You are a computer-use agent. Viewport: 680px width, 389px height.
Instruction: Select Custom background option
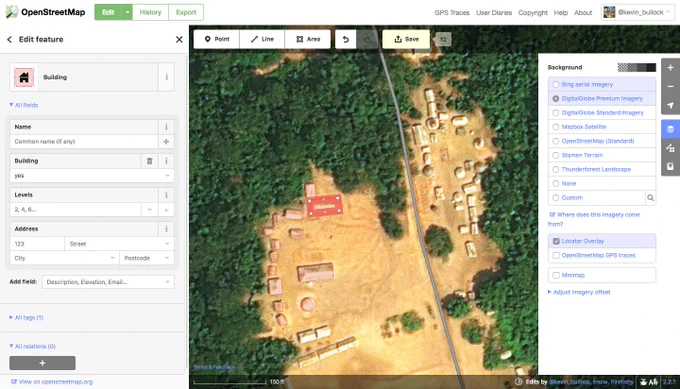pos(597,198)
